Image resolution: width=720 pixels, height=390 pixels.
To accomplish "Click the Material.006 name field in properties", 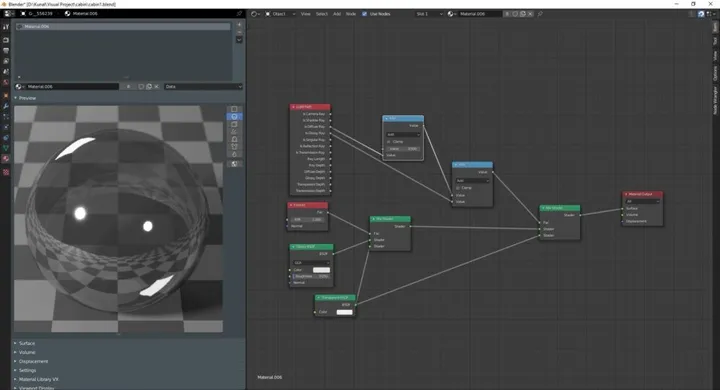I will tap(72, 86).
